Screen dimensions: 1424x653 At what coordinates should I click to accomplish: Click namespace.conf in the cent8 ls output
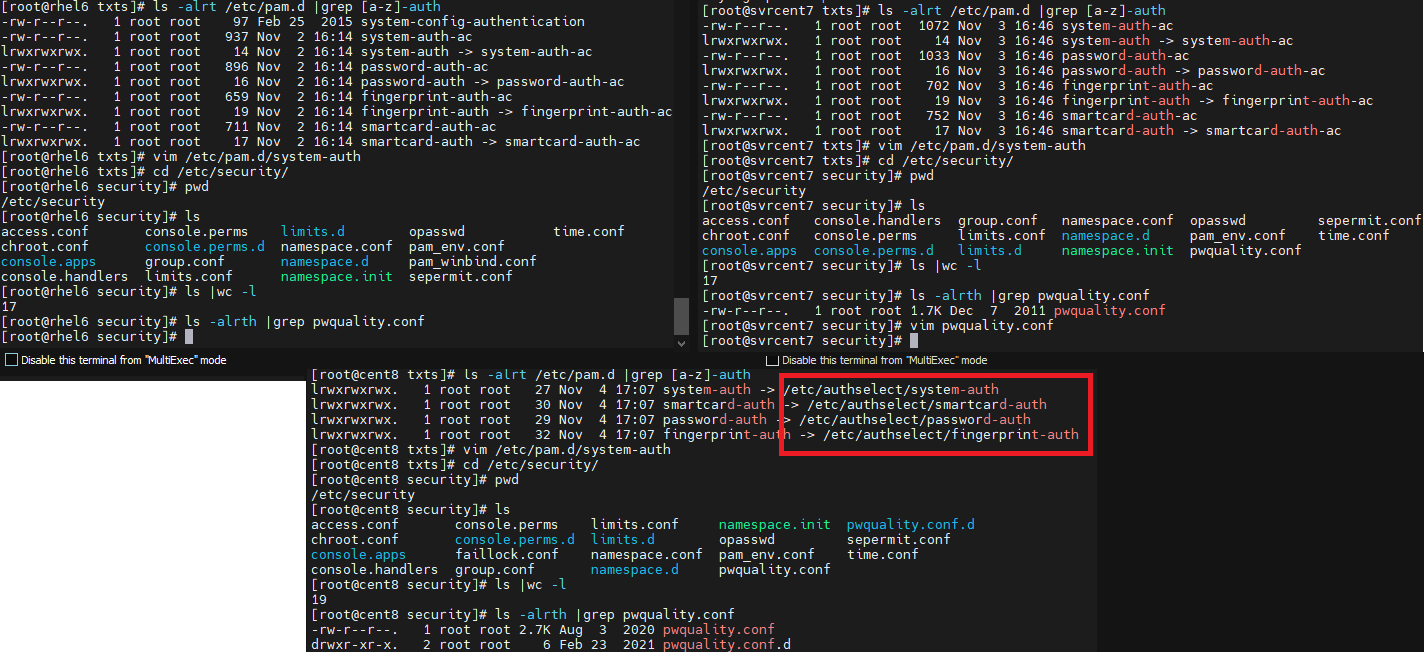647,554
